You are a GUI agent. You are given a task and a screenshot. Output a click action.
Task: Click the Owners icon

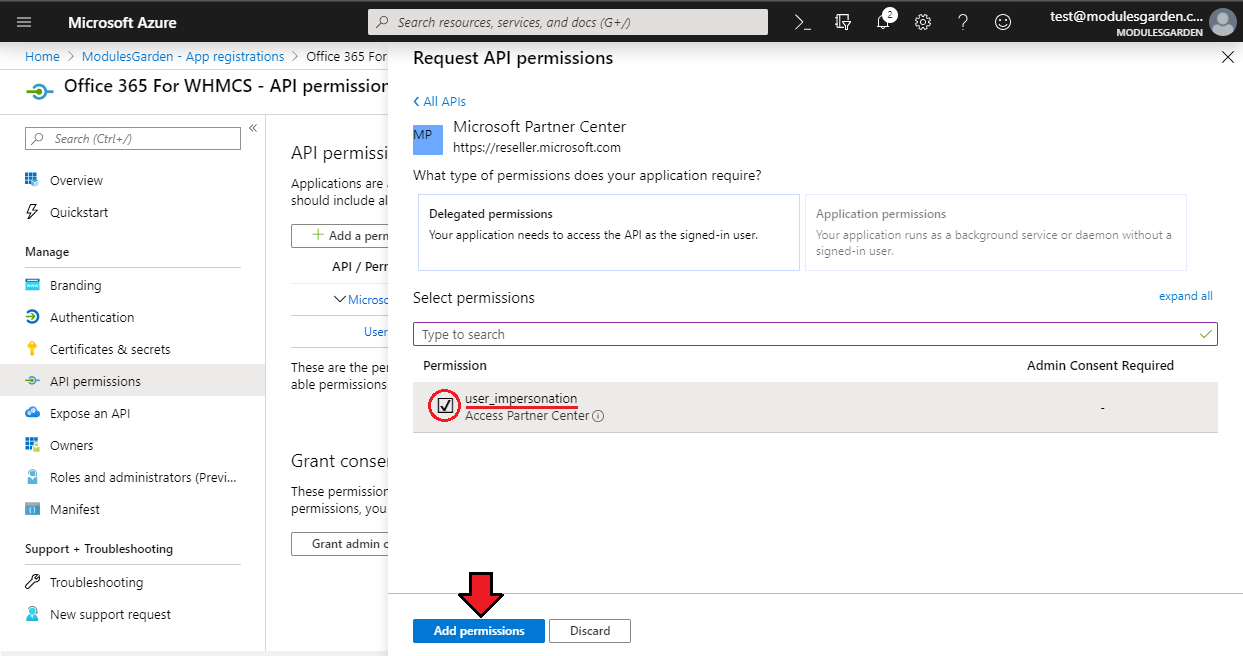click(x=32, y=445)
